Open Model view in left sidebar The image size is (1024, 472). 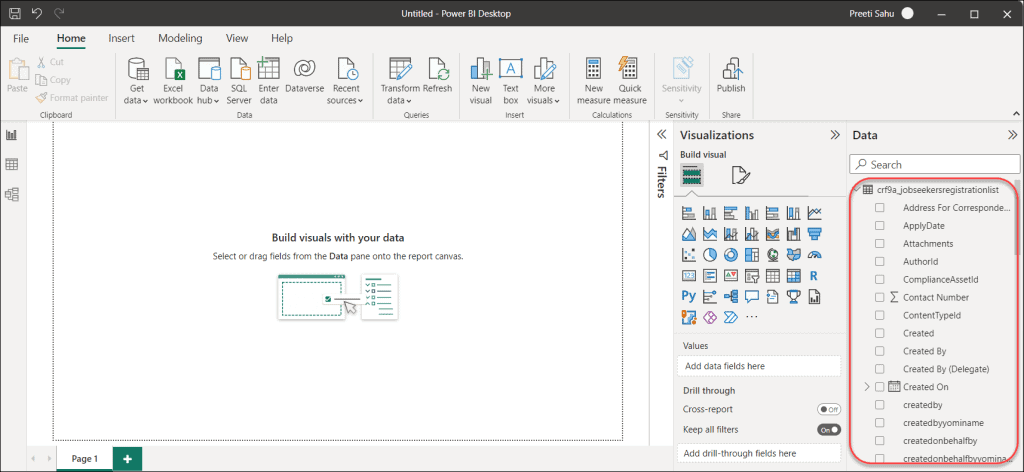[11, 194]
